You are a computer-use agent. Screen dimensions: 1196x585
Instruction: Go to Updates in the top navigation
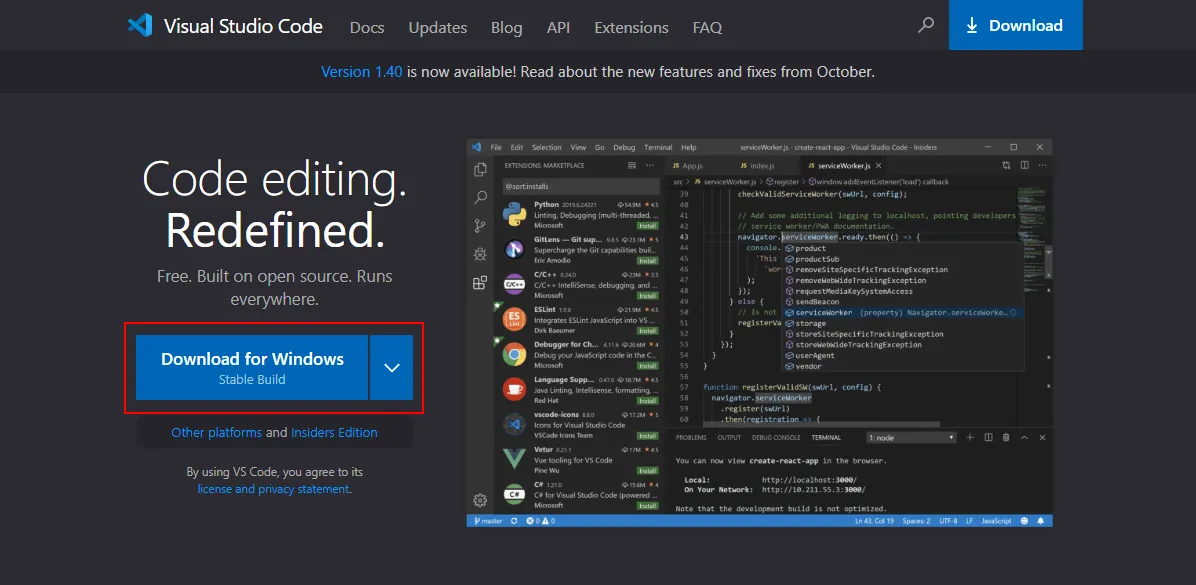(438, 27)
